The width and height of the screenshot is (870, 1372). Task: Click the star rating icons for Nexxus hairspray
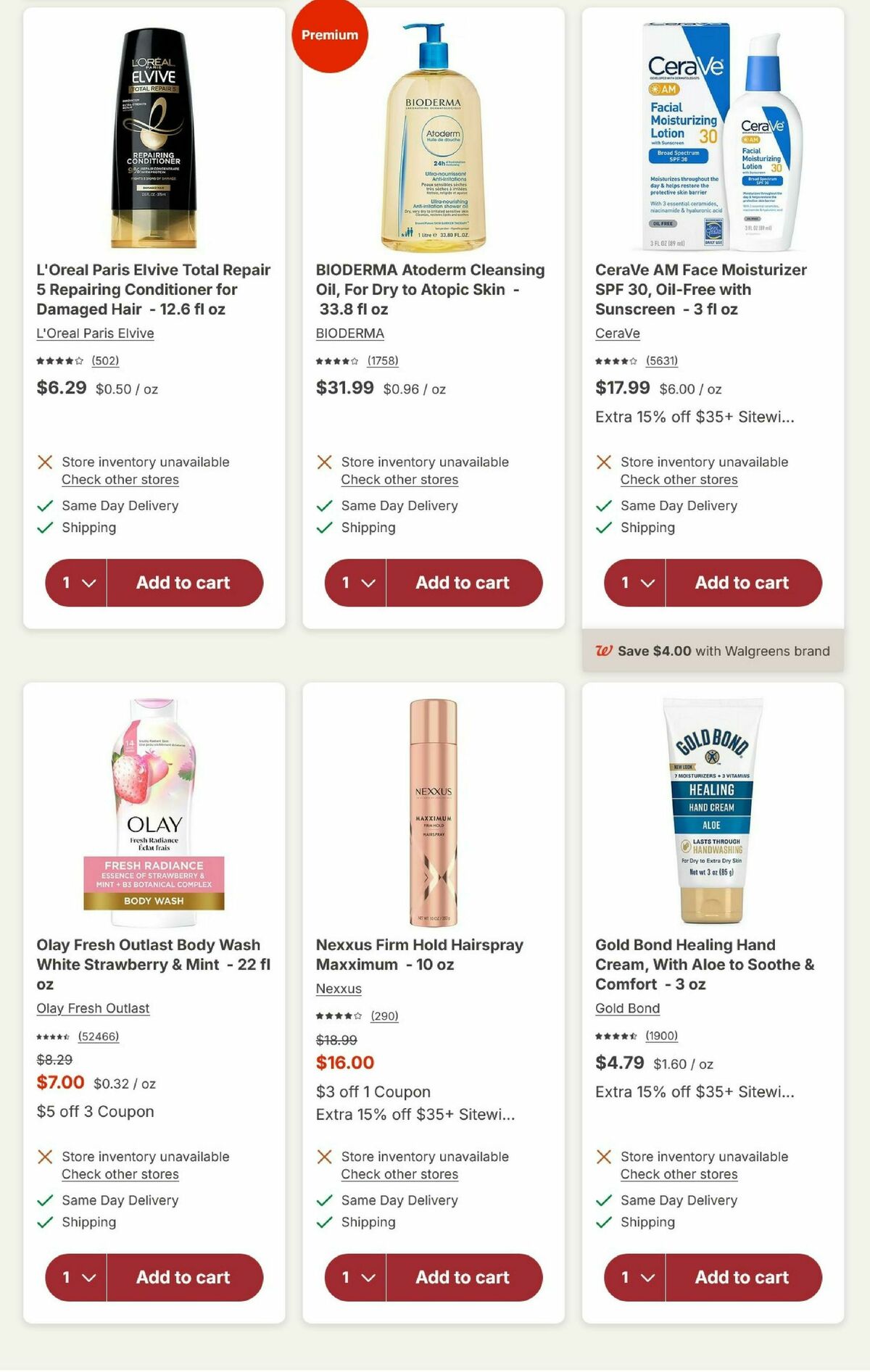341,1015
